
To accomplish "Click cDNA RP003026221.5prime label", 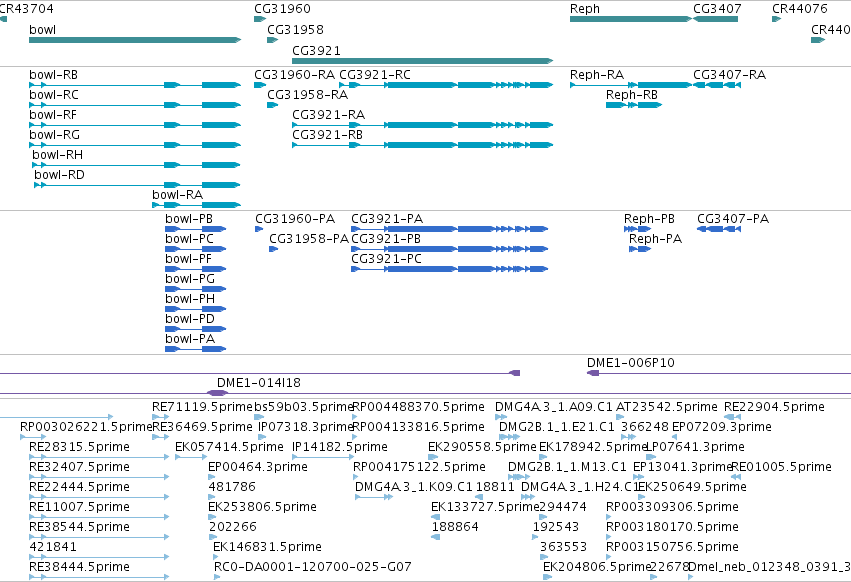I will coord(86,427).
